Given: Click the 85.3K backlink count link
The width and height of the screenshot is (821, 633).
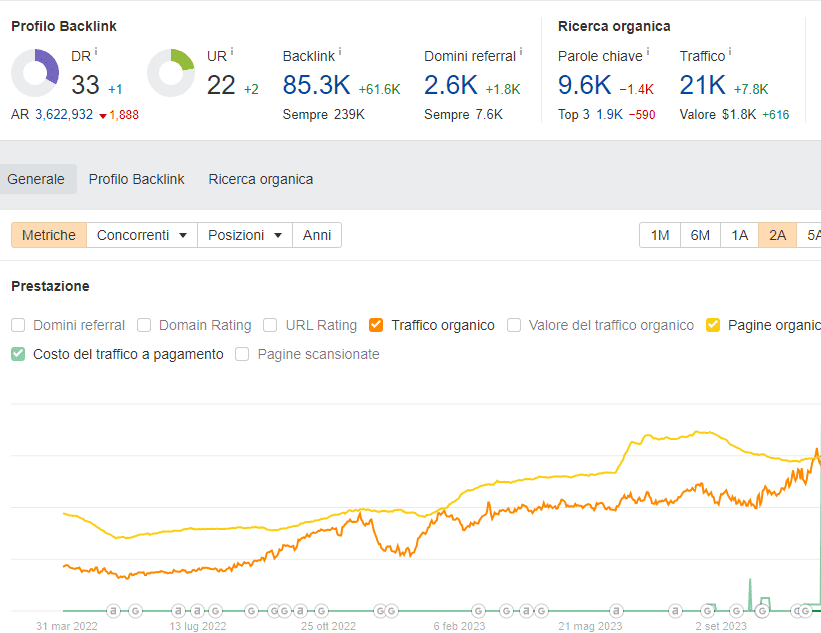Looking at the screenshot, I should click(x=317, y=85).
